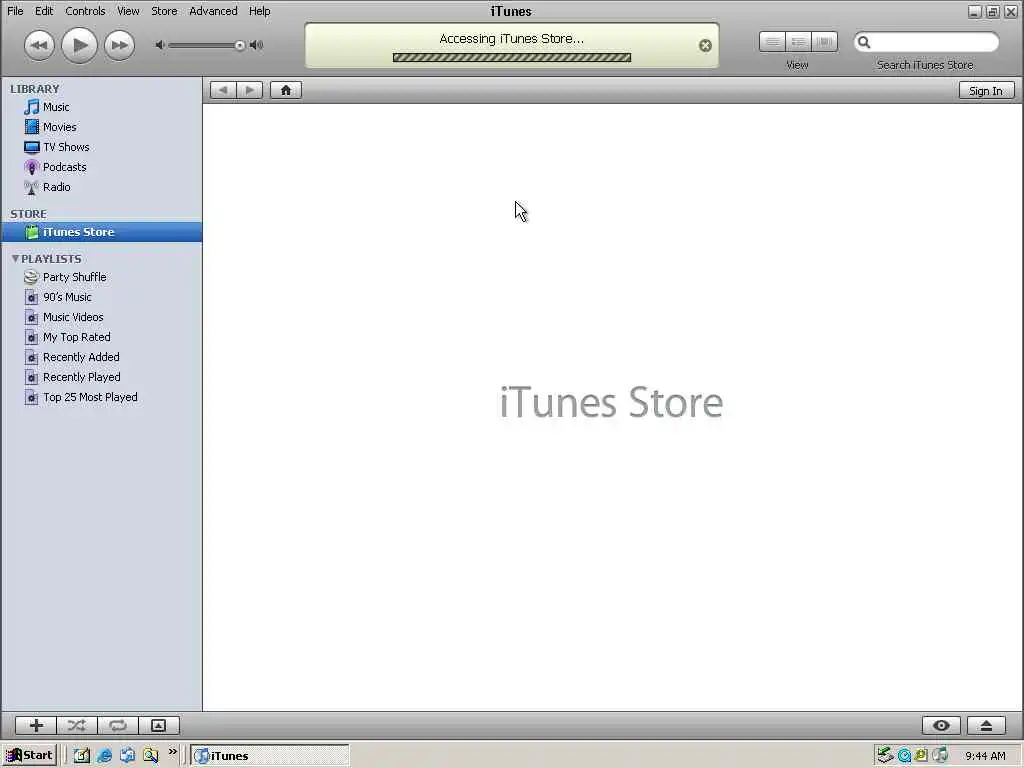Click the Sign In button
This screenshot has width=1024, height=768.
(x=986, y=91)
